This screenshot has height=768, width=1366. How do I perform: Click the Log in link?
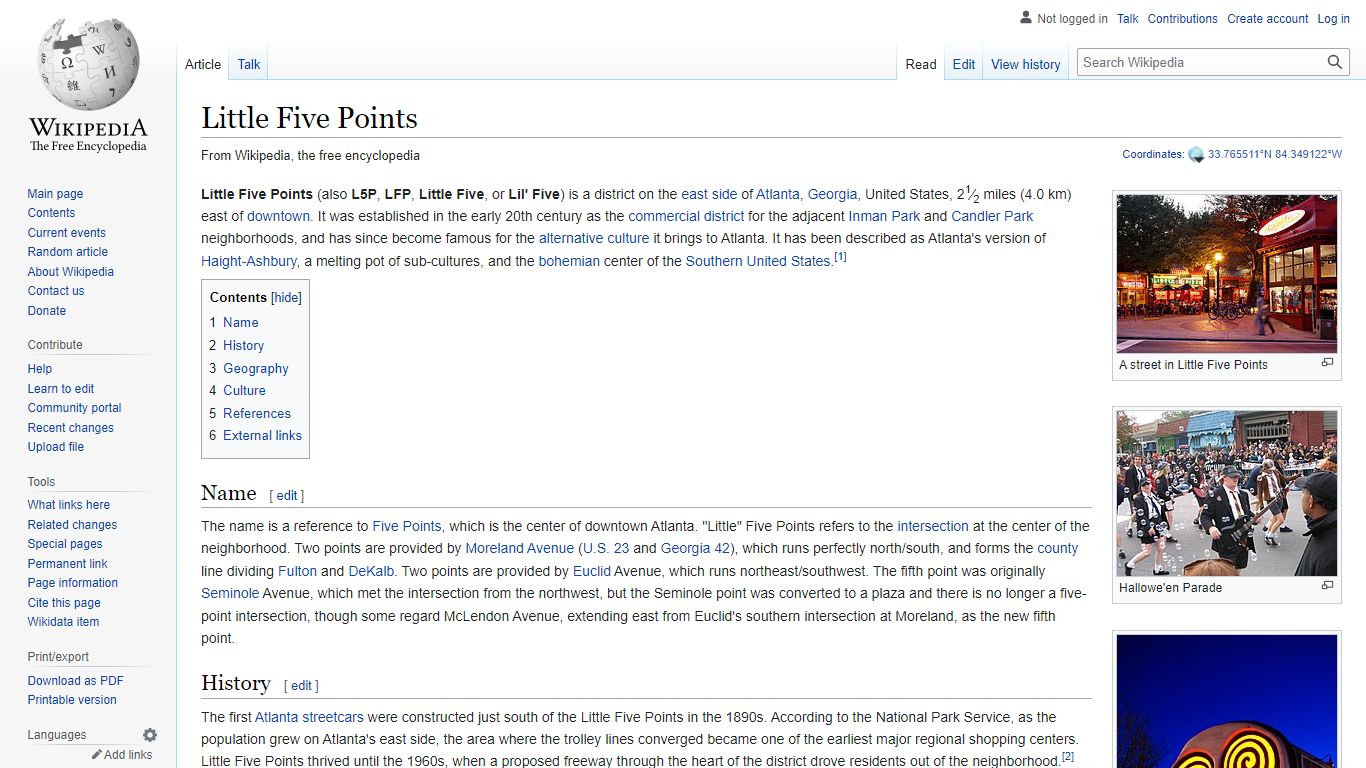pos(1333,18)
